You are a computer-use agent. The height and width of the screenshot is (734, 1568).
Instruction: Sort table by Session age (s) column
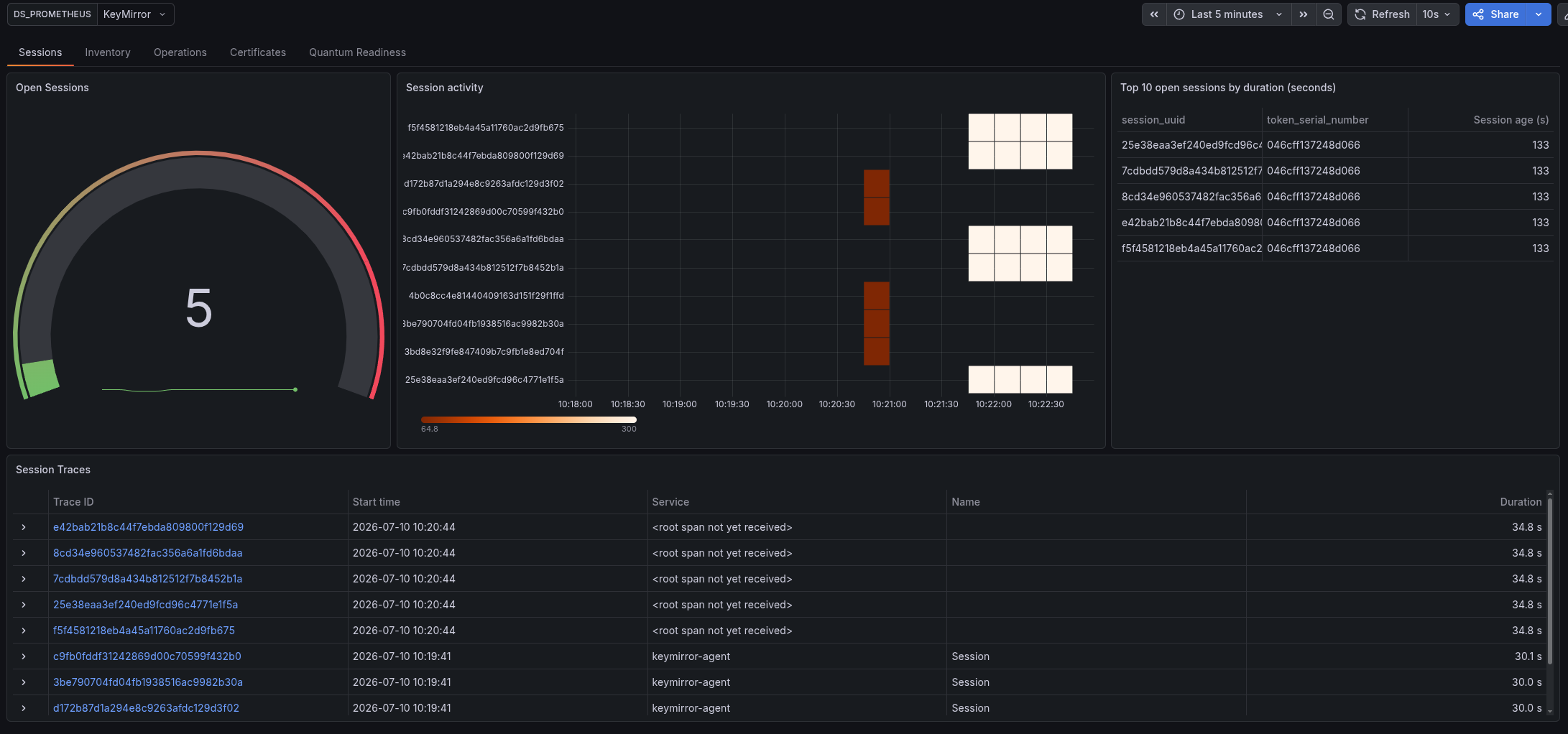(x=1511, y=120)
